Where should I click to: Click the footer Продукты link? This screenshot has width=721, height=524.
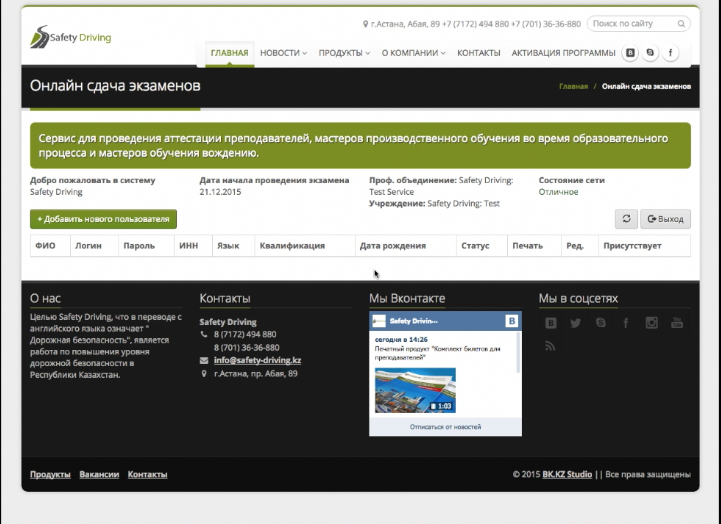(x=50, y=474)
